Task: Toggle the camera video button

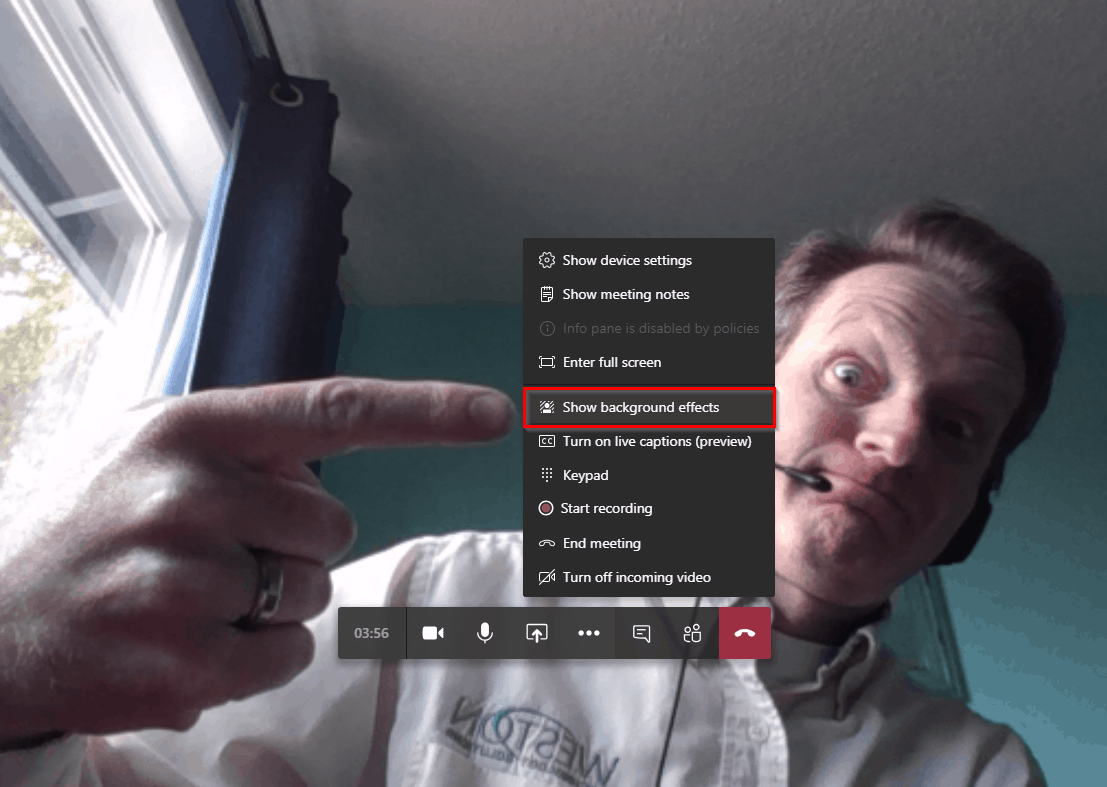Action: tap(433, 633)
